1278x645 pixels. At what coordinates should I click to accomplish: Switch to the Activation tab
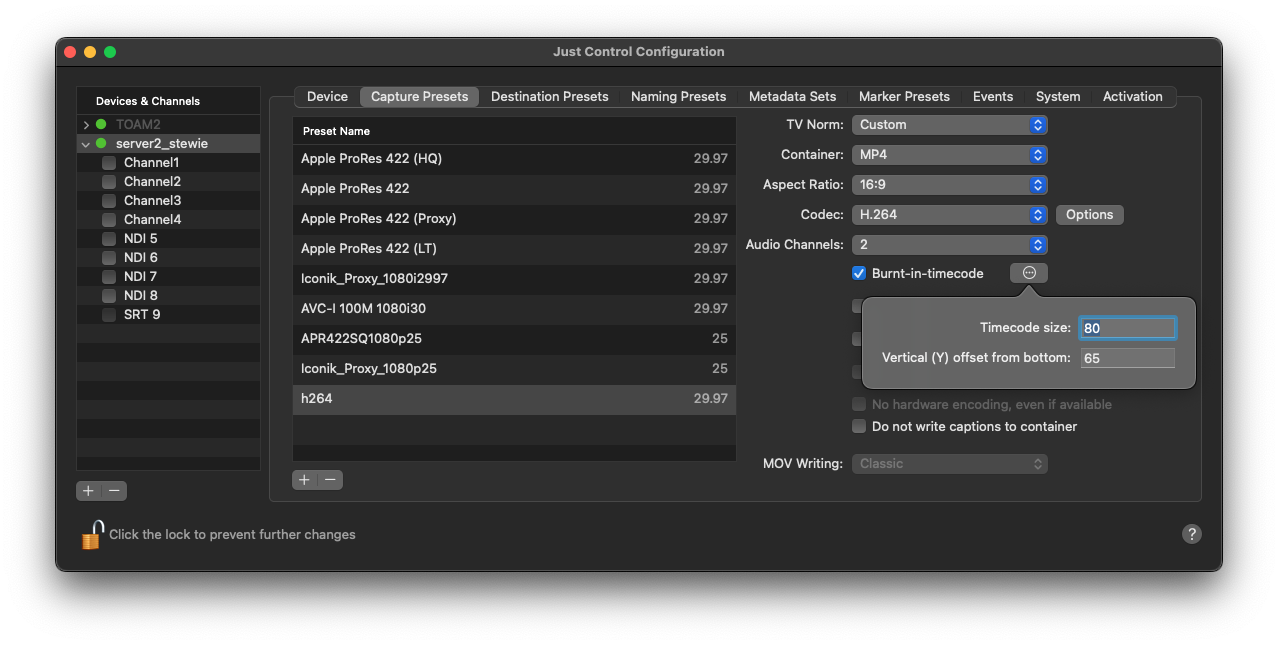[1132, 97]
